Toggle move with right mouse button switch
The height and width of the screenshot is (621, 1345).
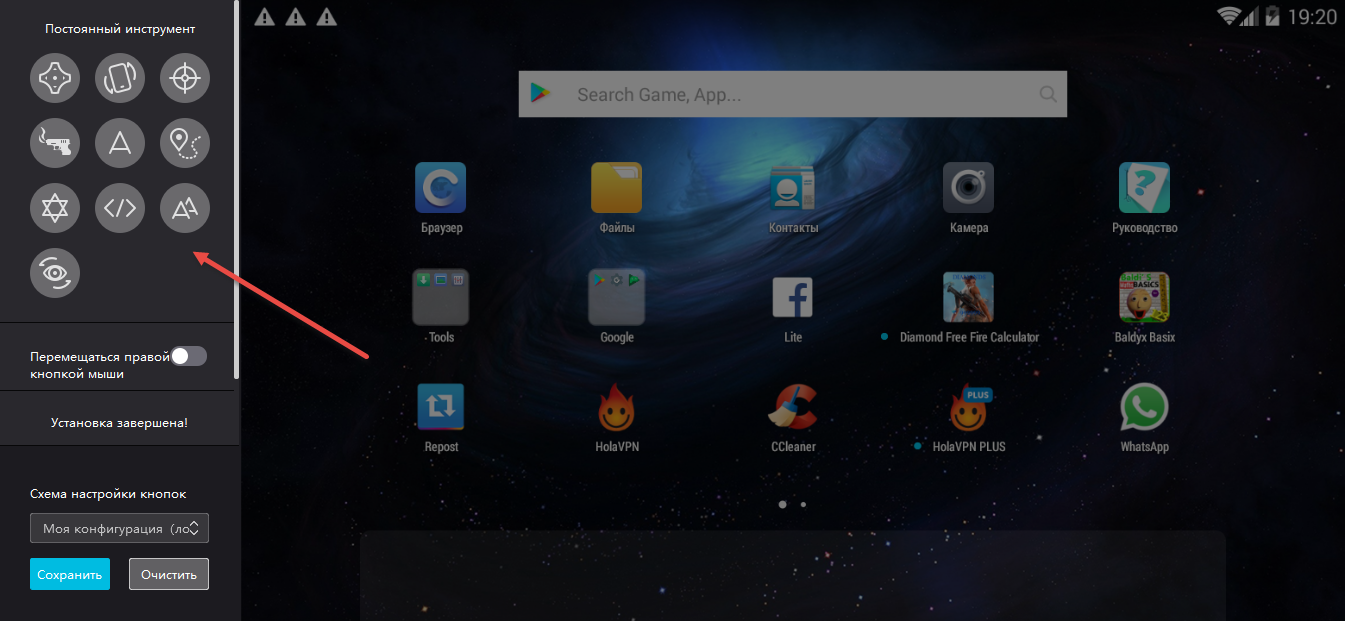click(188, 356)
